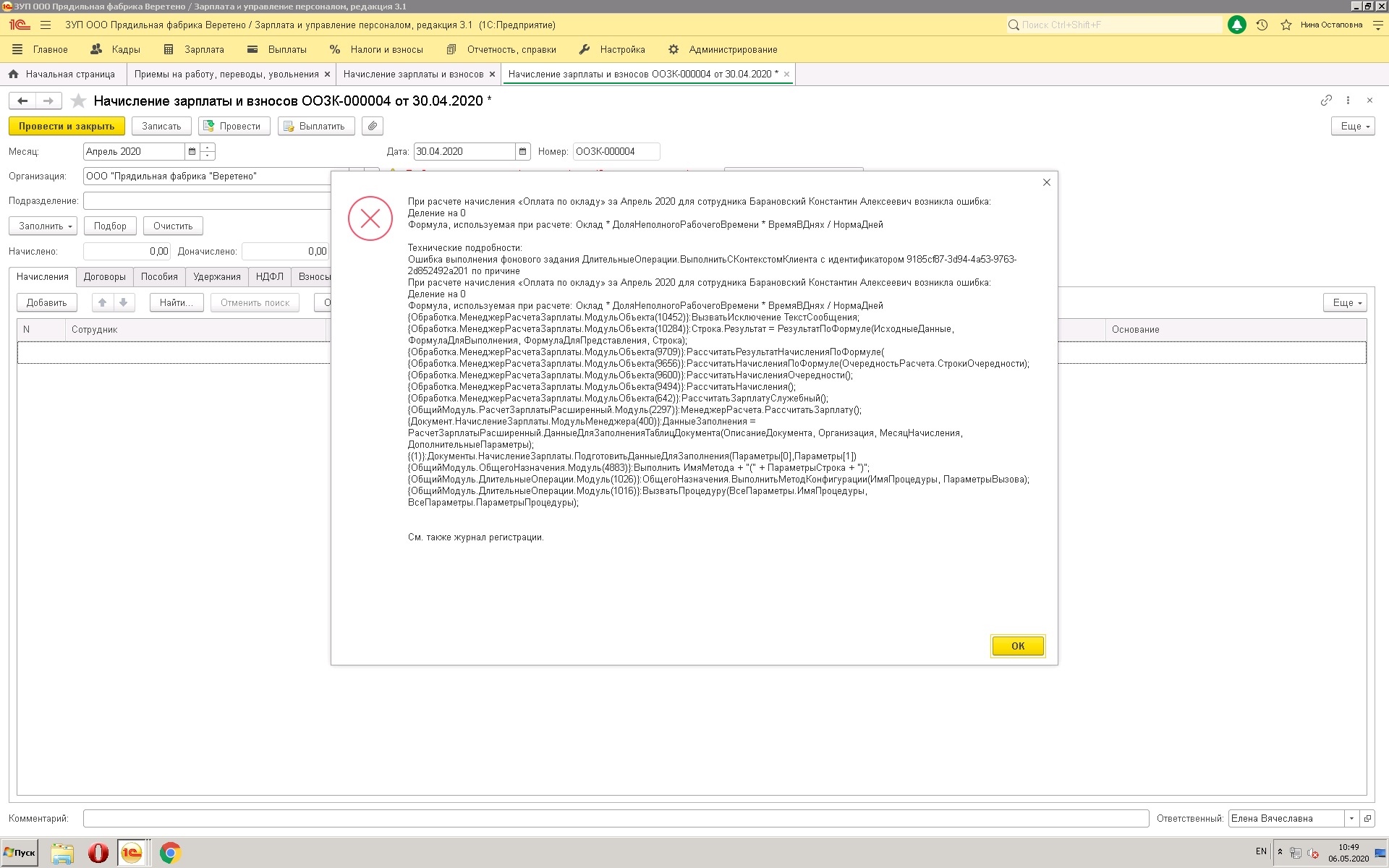Viewport: 1389px width, 868px height.
Task: Confirm the error dialog with OK
Action: point(1017,646)
